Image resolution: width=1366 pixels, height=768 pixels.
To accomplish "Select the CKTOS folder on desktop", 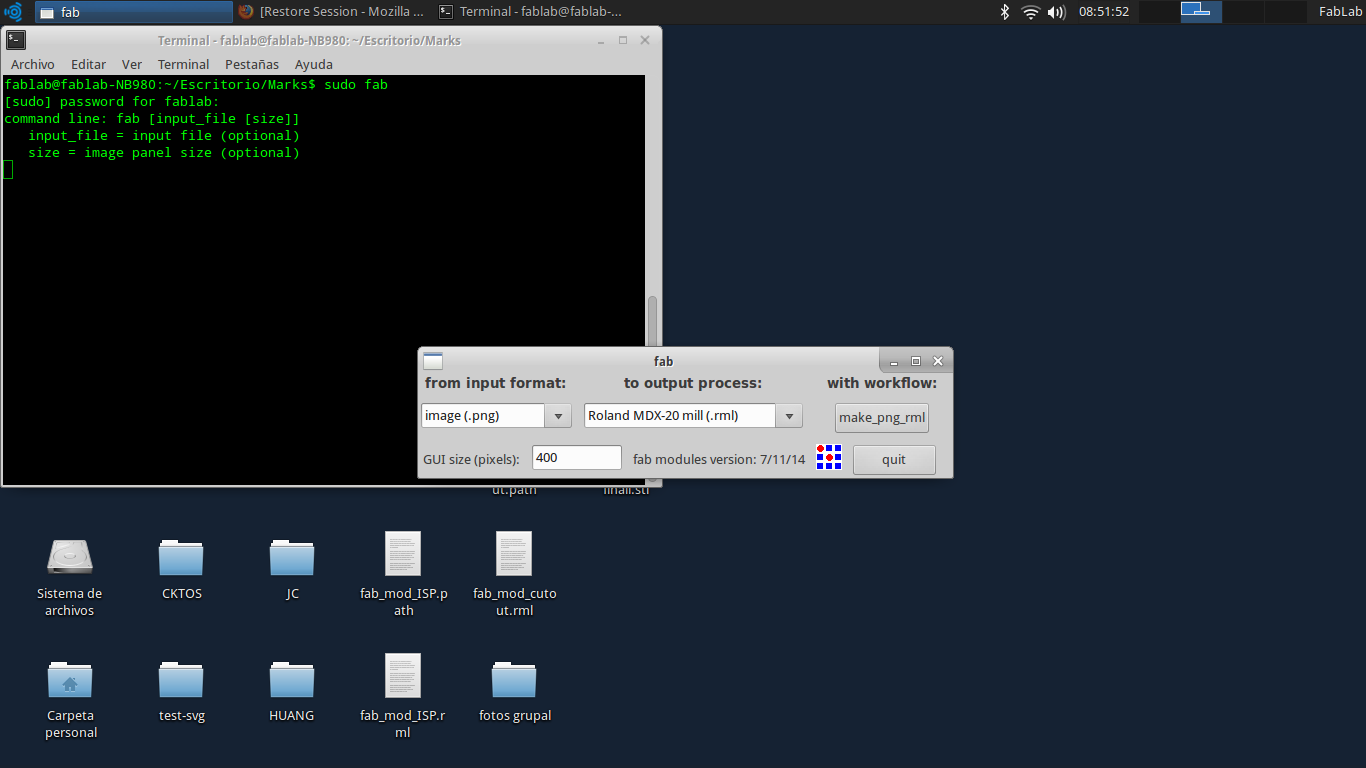I will coord(181,556).
